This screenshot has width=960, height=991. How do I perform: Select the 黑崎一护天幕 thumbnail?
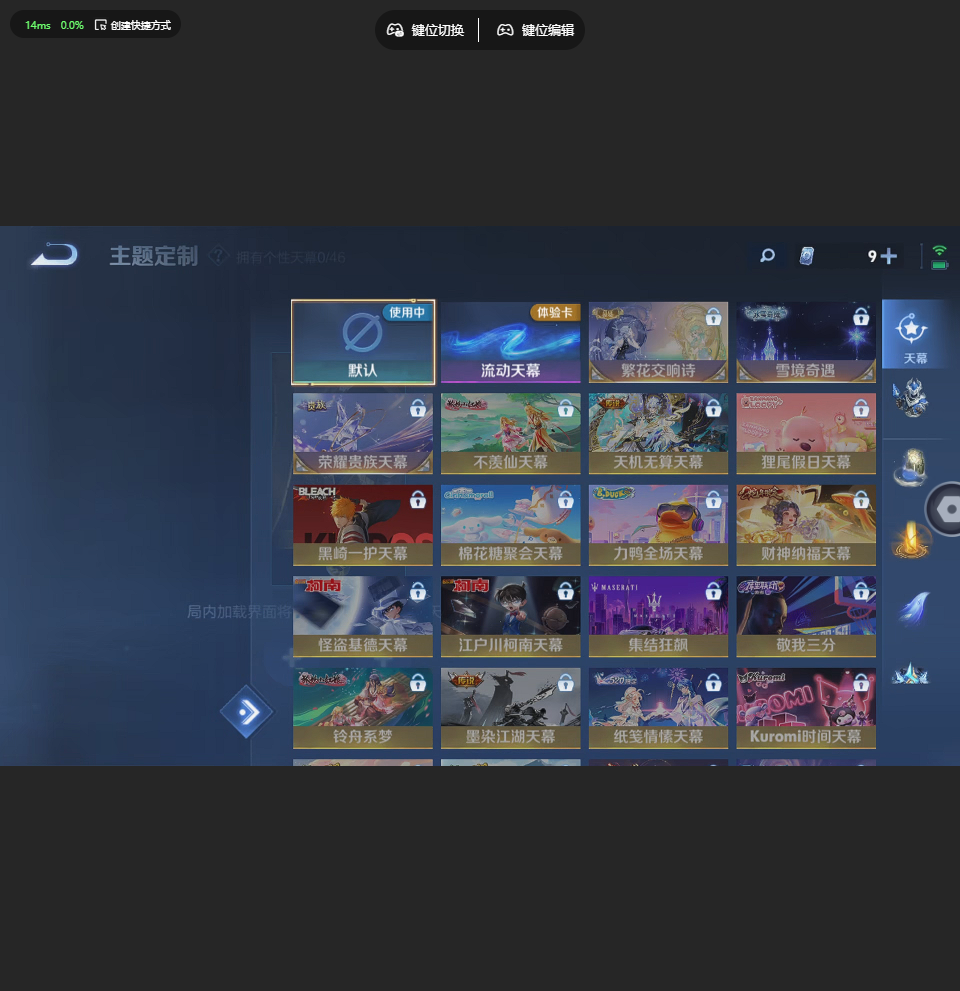363,525
